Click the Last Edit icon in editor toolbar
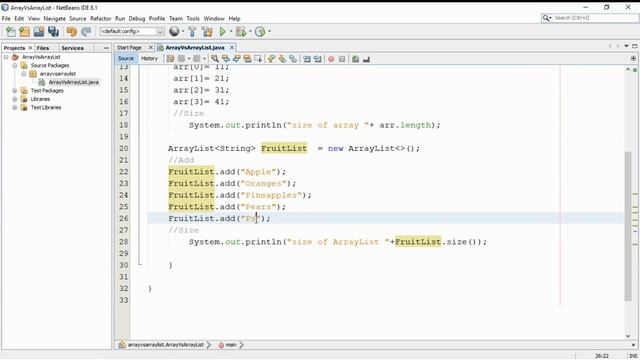Image resolution: width=640 pixels, height=360 pixels. pyautogui.click(x=170, y=59)
